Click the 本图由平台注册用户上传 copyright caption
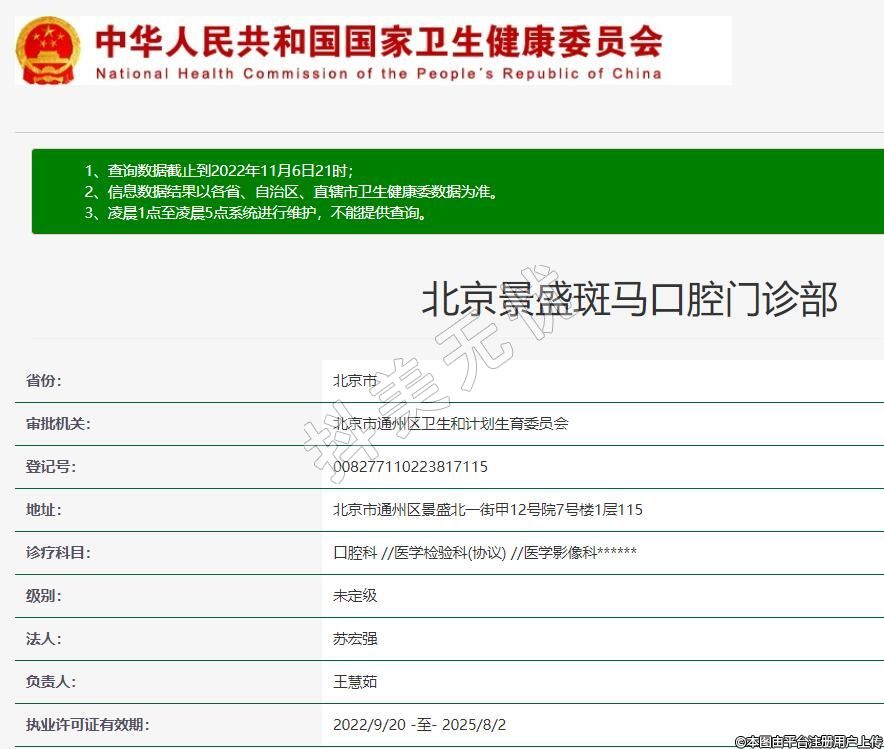The width and height of the screenshot is (884, 749). pos(808,741)
